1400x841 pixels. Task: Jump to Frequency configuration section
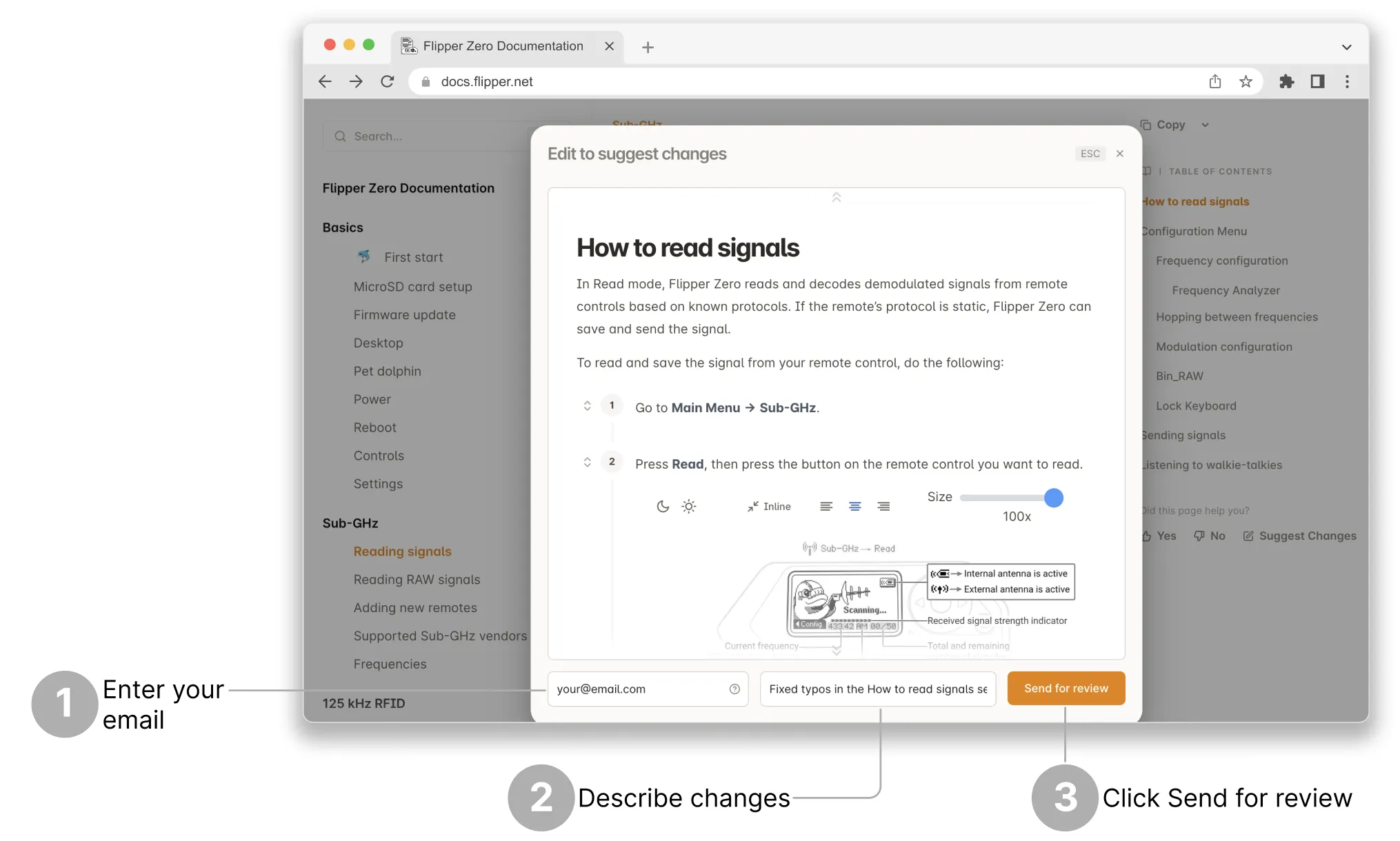click(x=1222, y=261)
